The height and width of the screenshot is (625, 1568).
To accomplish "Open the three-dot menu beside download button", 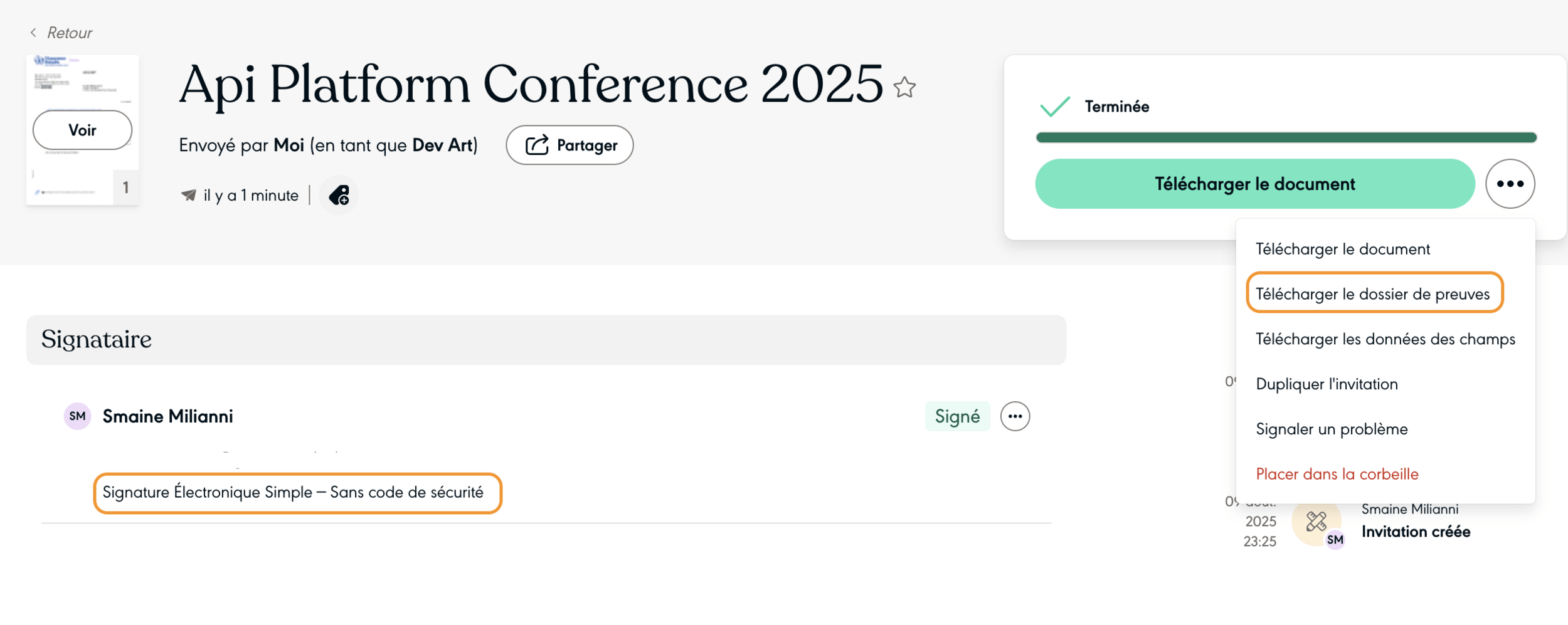I will pos(1510,184).
